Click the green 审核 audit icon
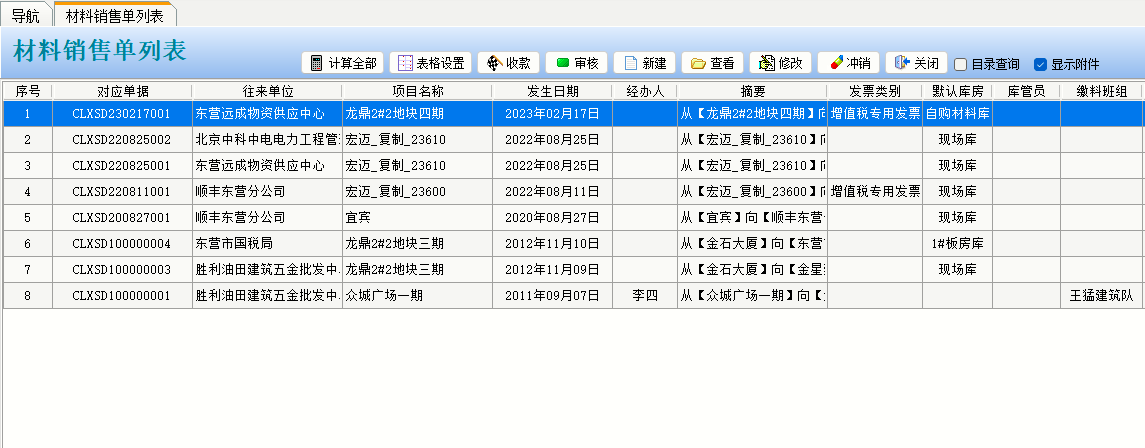 pyautogui.click(x=562, y=63)
